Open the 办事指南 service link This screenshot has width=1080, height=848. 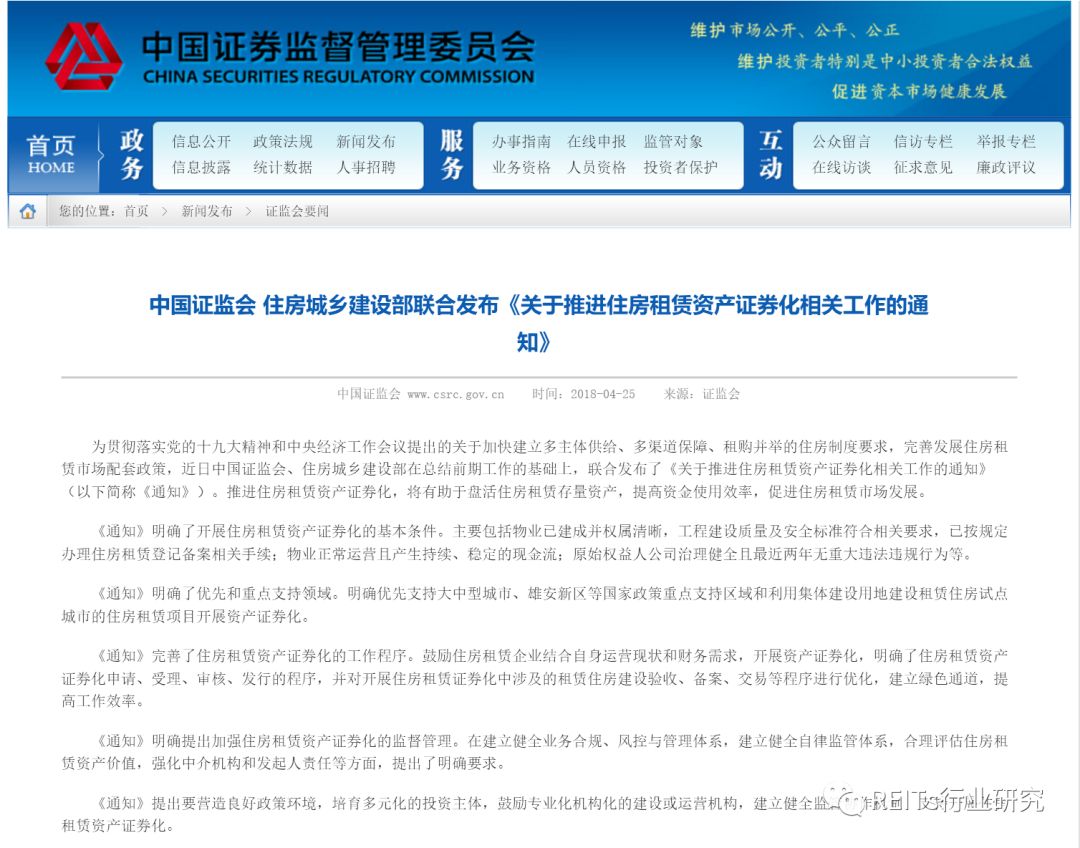click(x=521, y=142)
